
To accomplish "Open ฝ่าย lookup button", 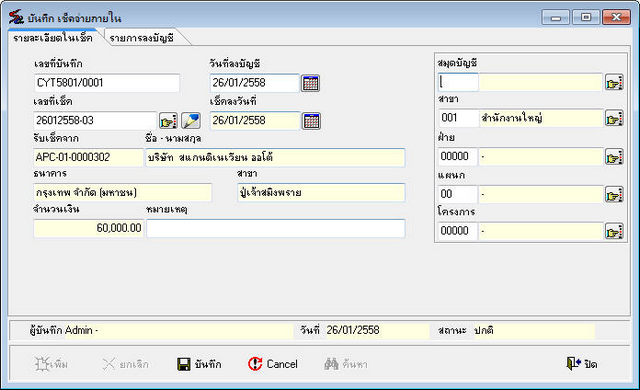I will 614,157.
